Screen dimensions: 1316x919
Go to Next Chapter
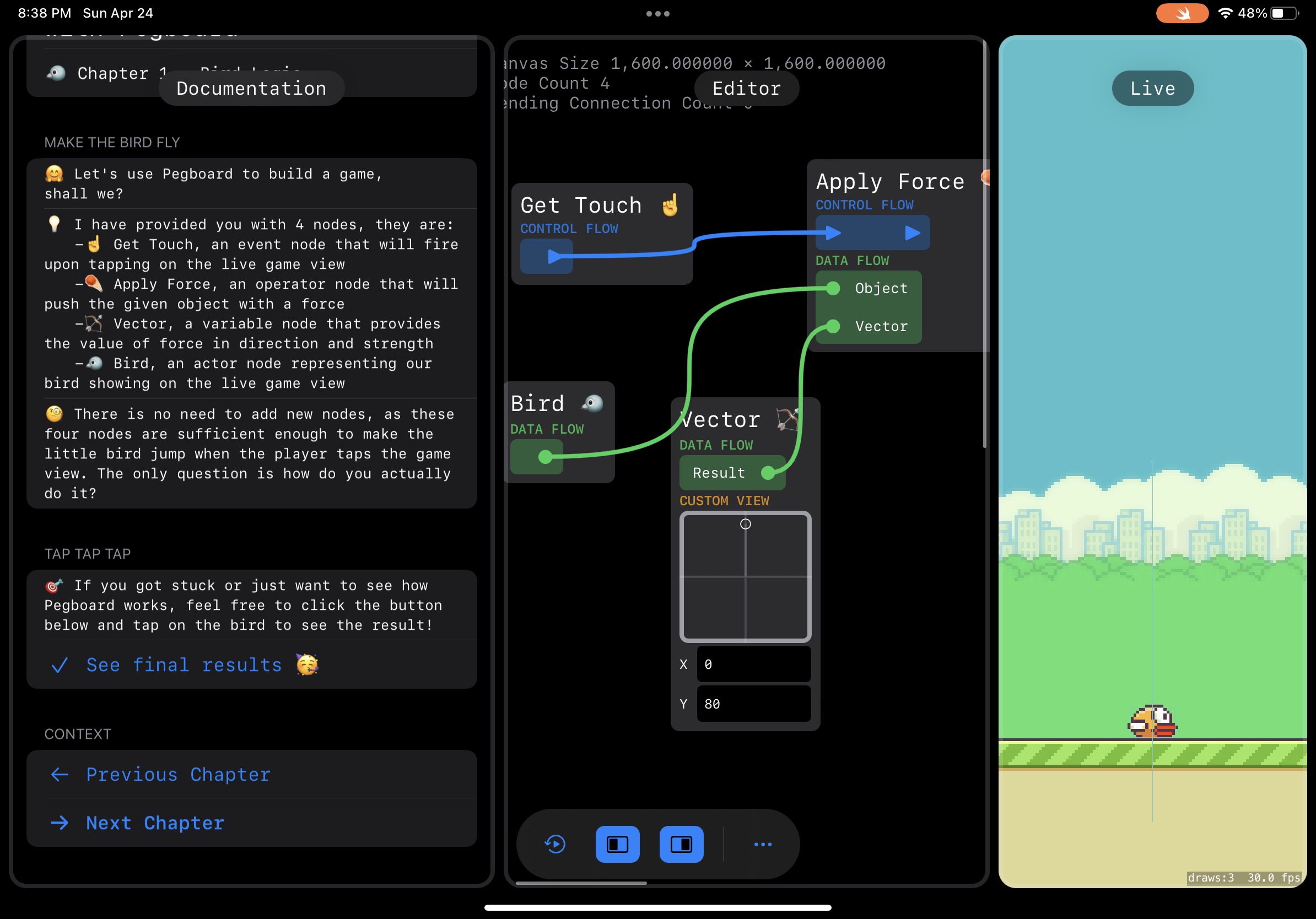[x=155, y=823]
